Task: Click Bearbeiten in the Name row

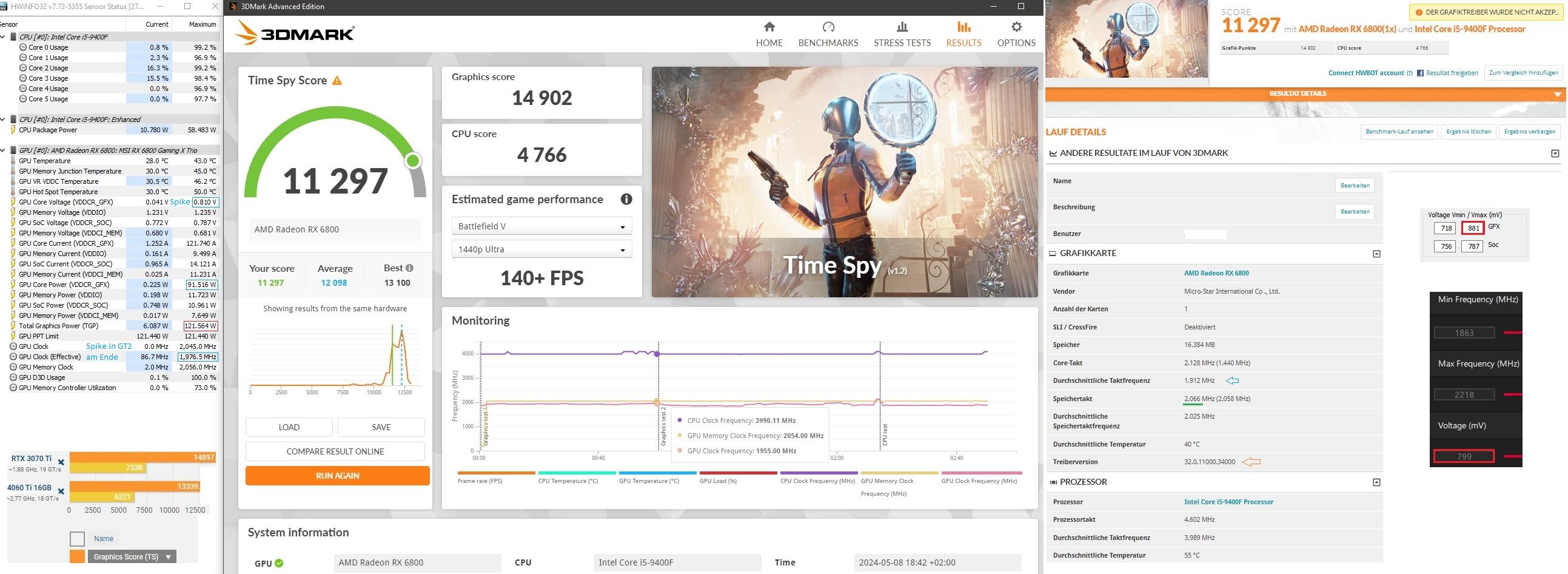Action: (1355, 185)
